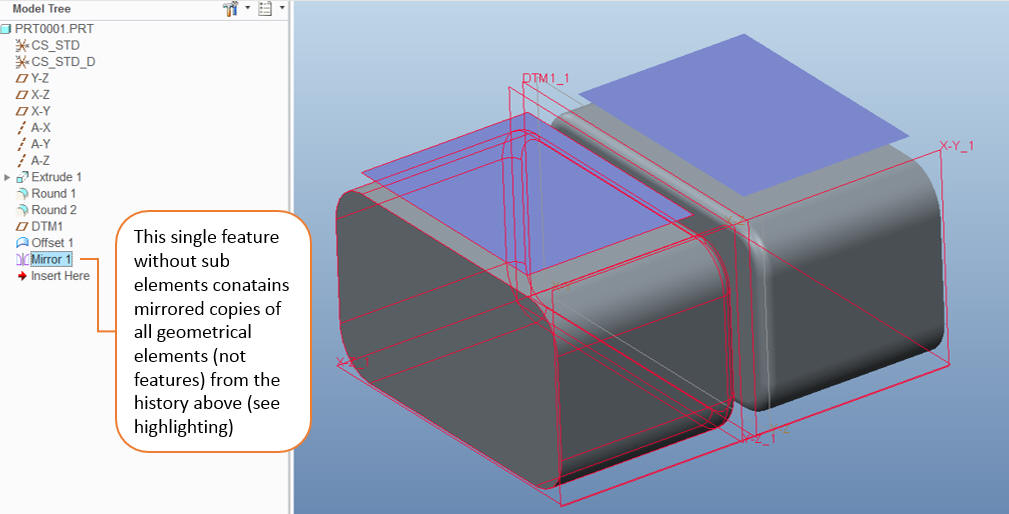Click the plane icon beside Y-Z
Image resolution: width=1009 pixels, height=514 pixels.
(x=22, y=78)
